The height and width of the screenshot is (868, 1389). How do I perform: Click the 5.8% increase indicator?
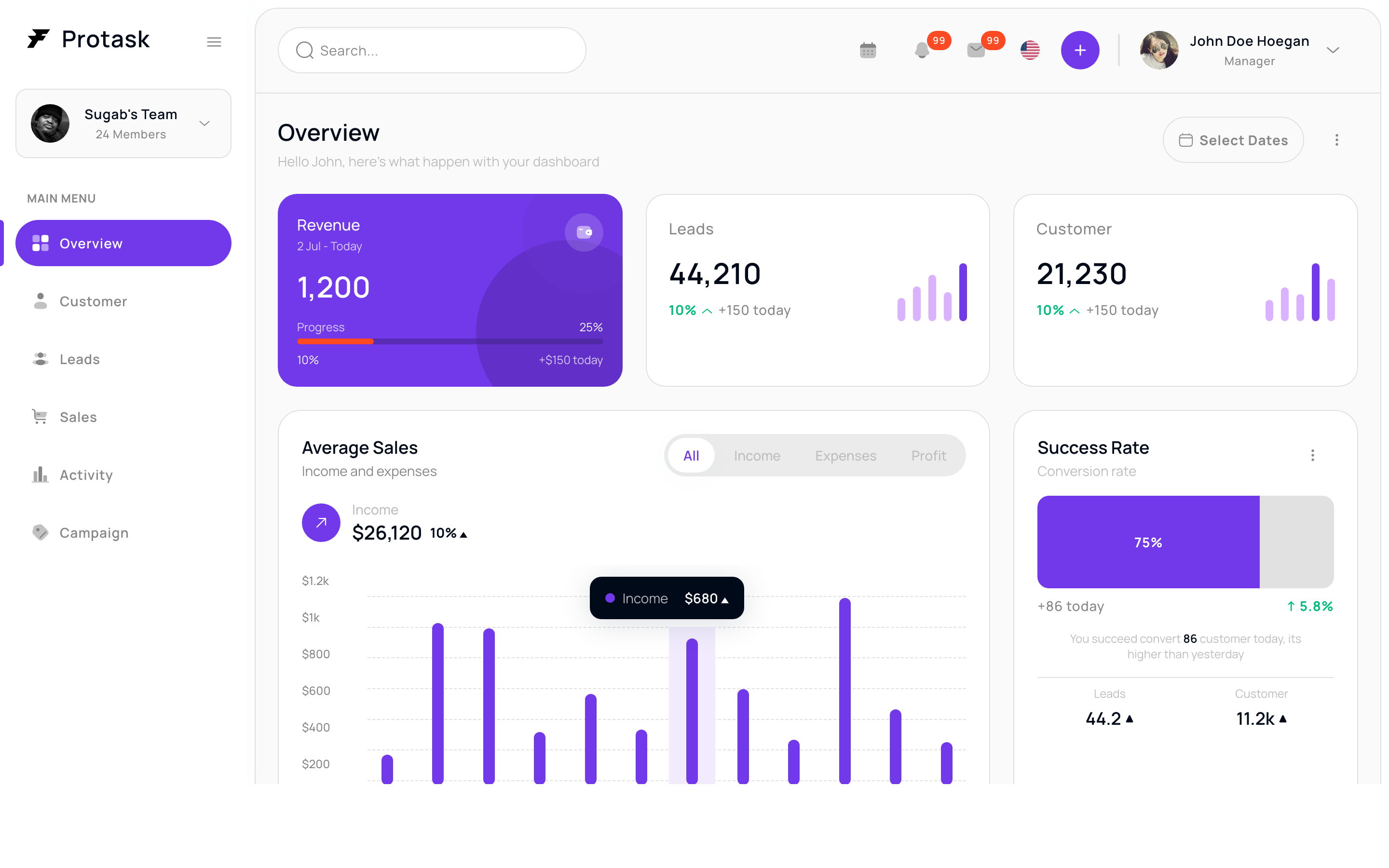click(x=1310, y=606)
